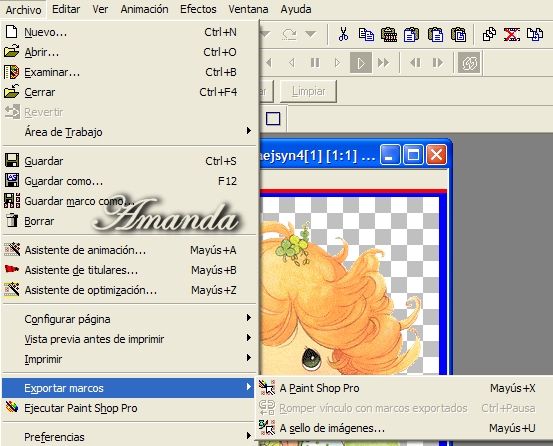The height and width of the screenshot is (446, 553).
Task: Pause the animation with the pause icon
Action: point(315,63)
